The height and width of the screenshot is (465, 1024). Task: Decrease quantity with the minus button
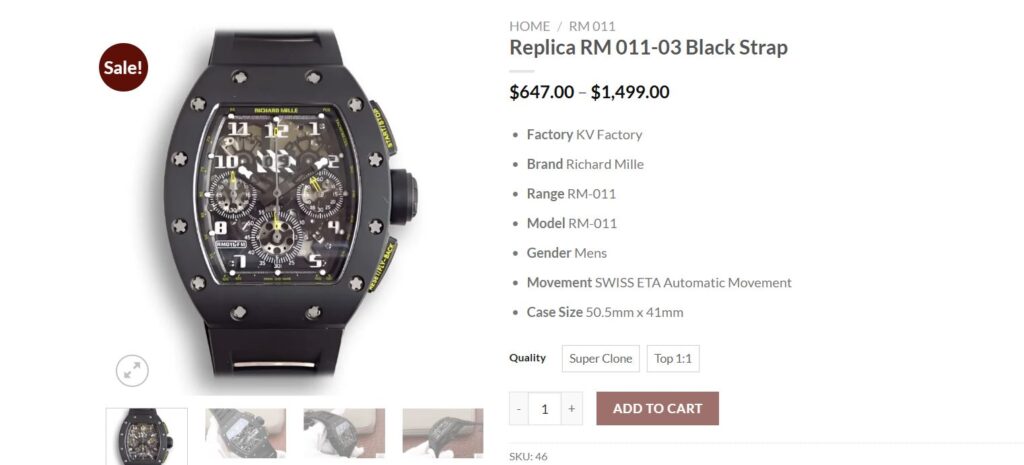tap(519, 409)
